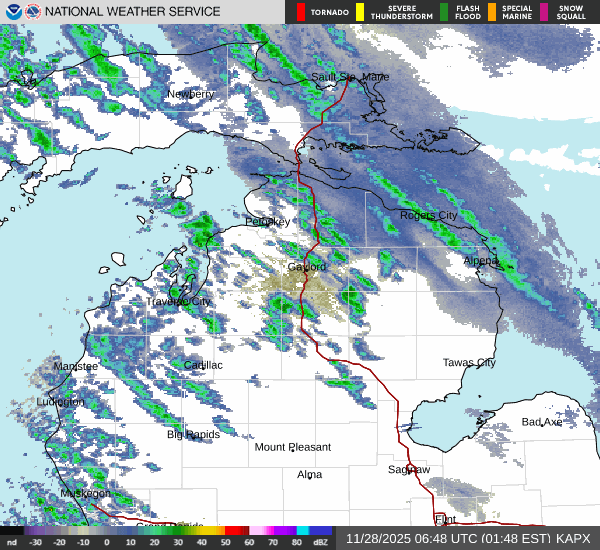Click the NOAA logo in the header
The width and height of the screenshot is (600, 550).
click(x=12, y=12)
